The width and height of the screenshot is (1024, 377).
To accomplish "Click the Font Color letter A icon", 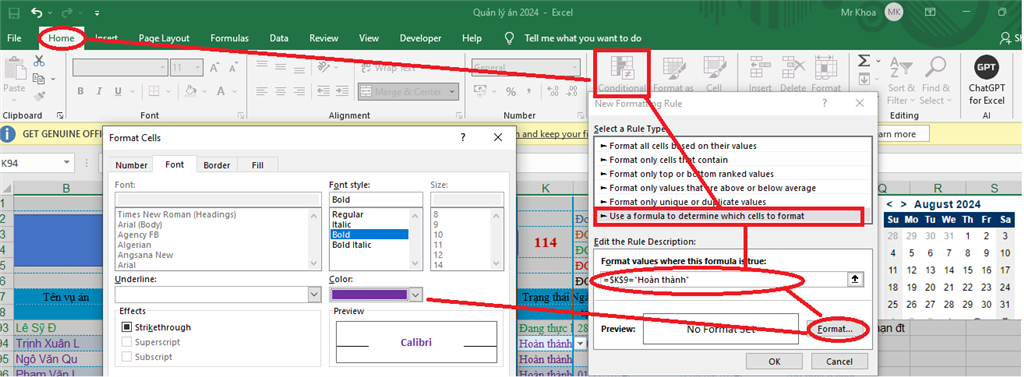I will click(221, 91).
